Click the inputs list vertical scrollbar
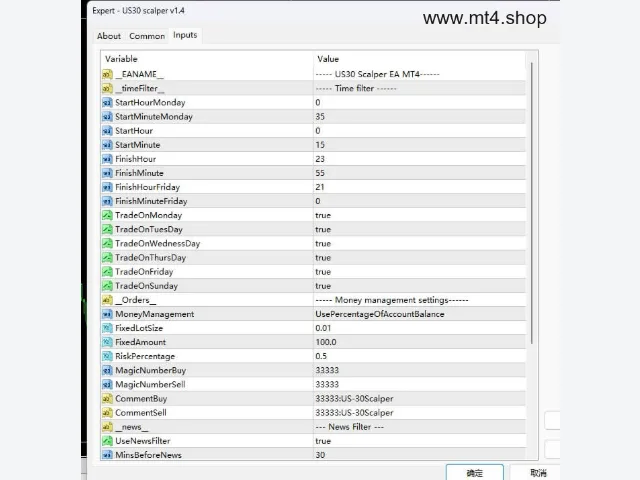The width and height of the screenshot is (640, 480). (531, 203)
